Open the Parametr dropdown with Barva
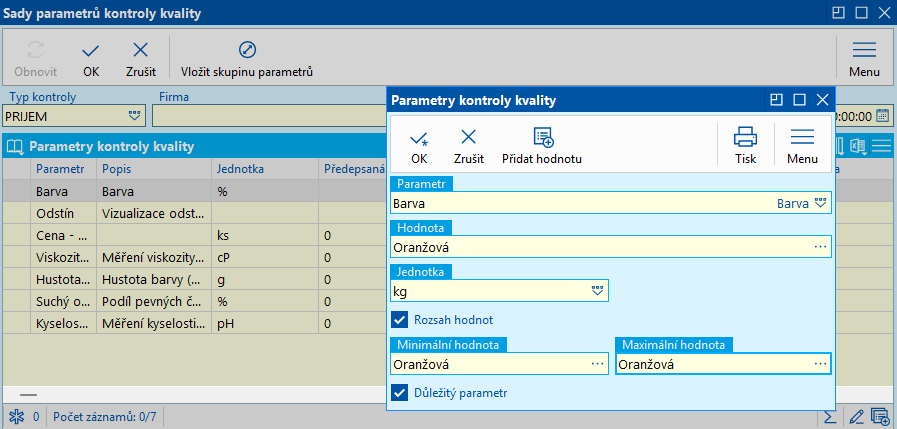The image size is (897, 429). pyautogui.click(x=821, y=203)
